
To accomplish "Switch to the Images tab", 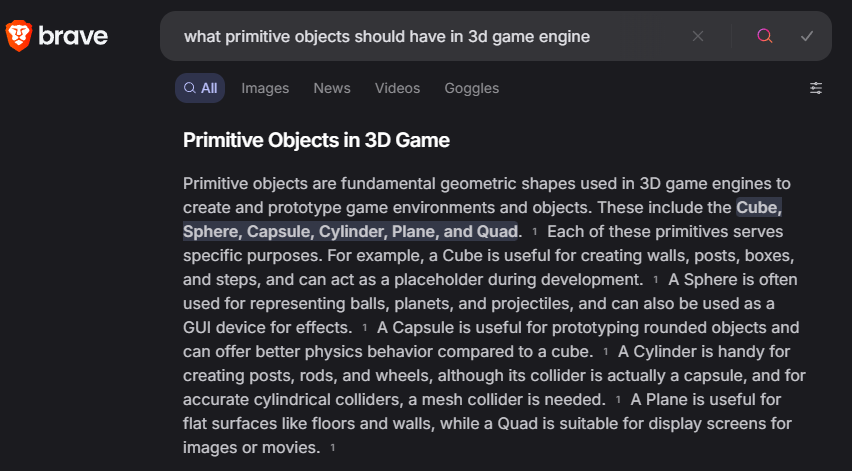I will coord(265,88).
